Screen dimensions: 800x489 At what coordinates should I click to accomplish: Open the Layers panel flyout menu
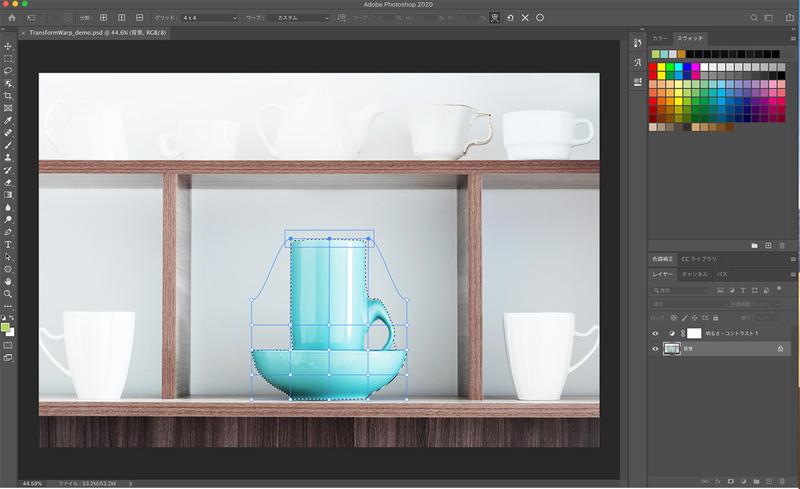[x=793, y=274]
